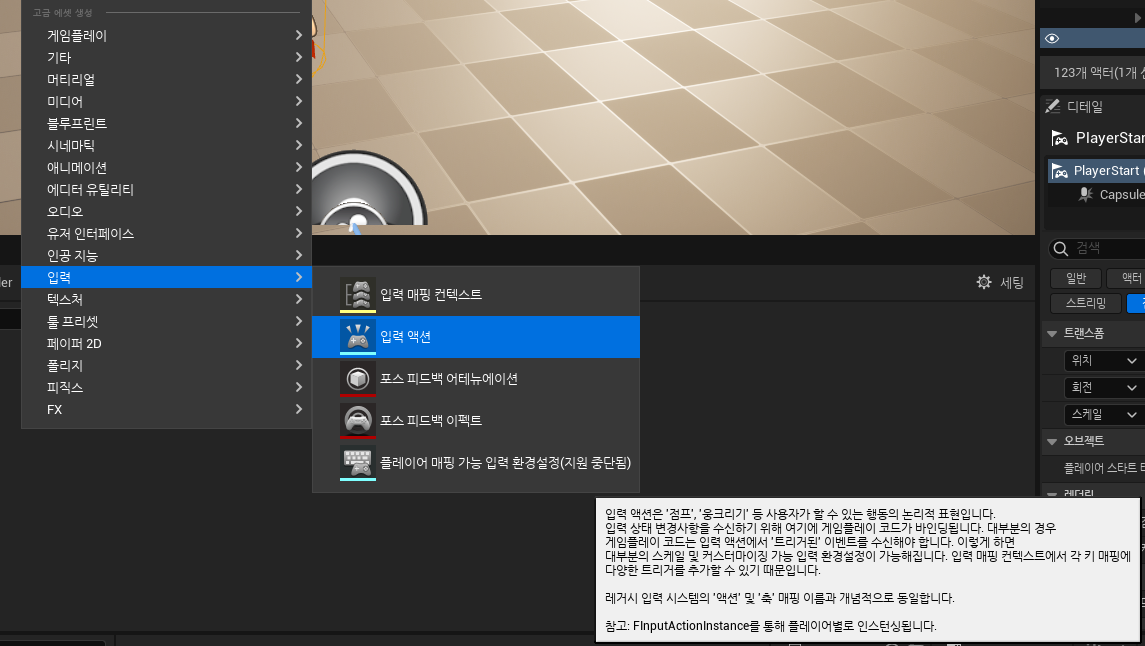
Task: Click the 디테일 panel pencil icon
Action: [1052, 107]
